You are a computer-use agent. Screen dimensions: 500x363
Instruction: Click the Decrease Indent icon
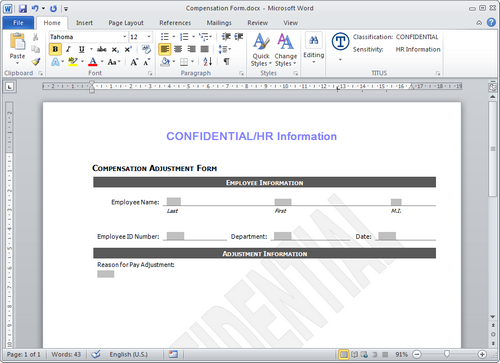point(226,36)
